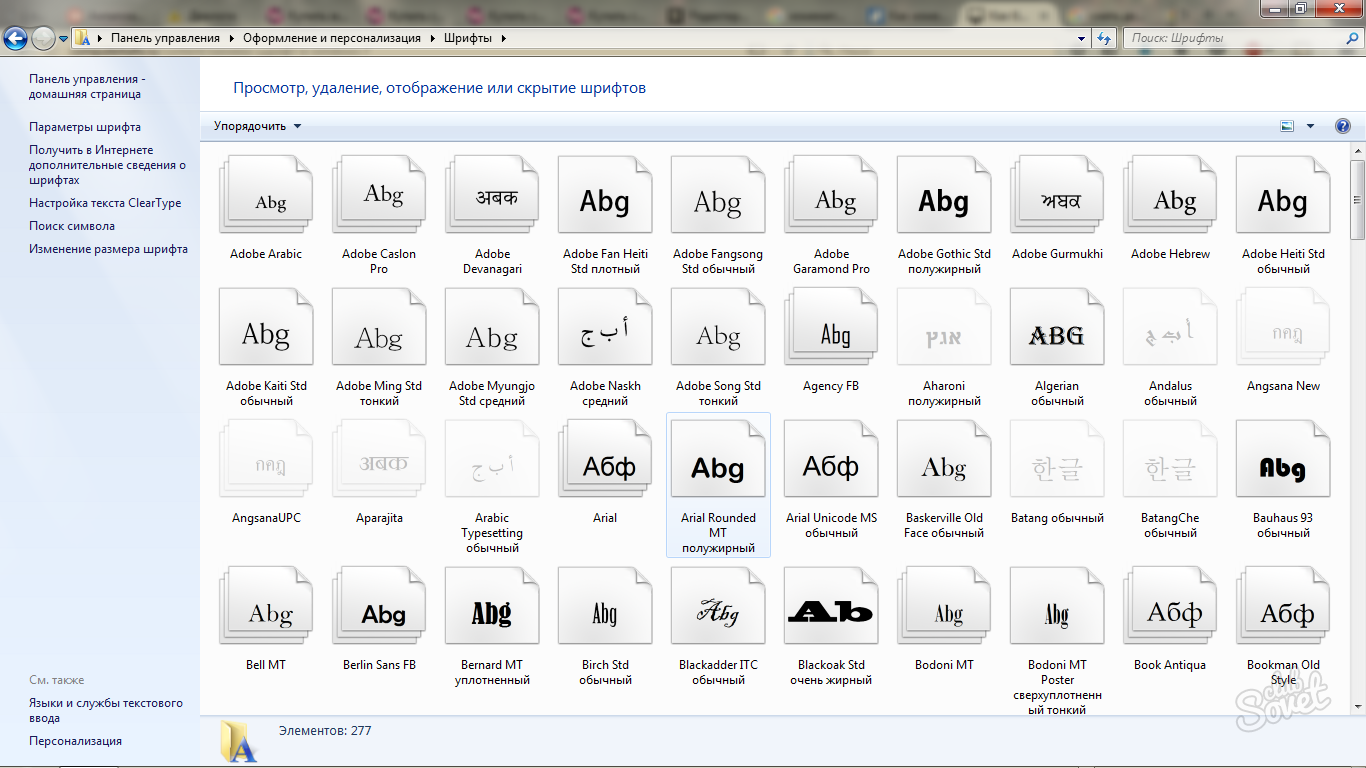Viewport: 1366px width, 768px height.
Task: Change the view using the view icon
Action: pos(1287,126)
